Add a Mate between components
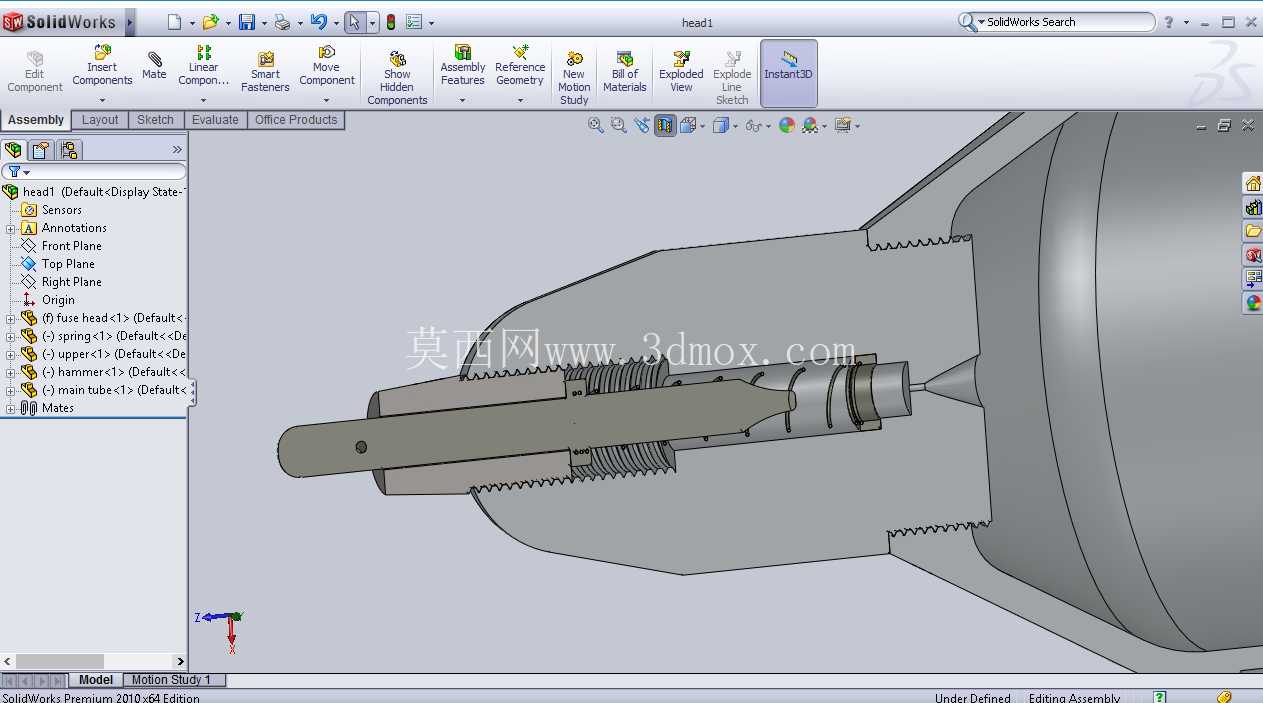The width and height of the screenshot is (1263, 703). pyautogui.click(x=154, y=66)
